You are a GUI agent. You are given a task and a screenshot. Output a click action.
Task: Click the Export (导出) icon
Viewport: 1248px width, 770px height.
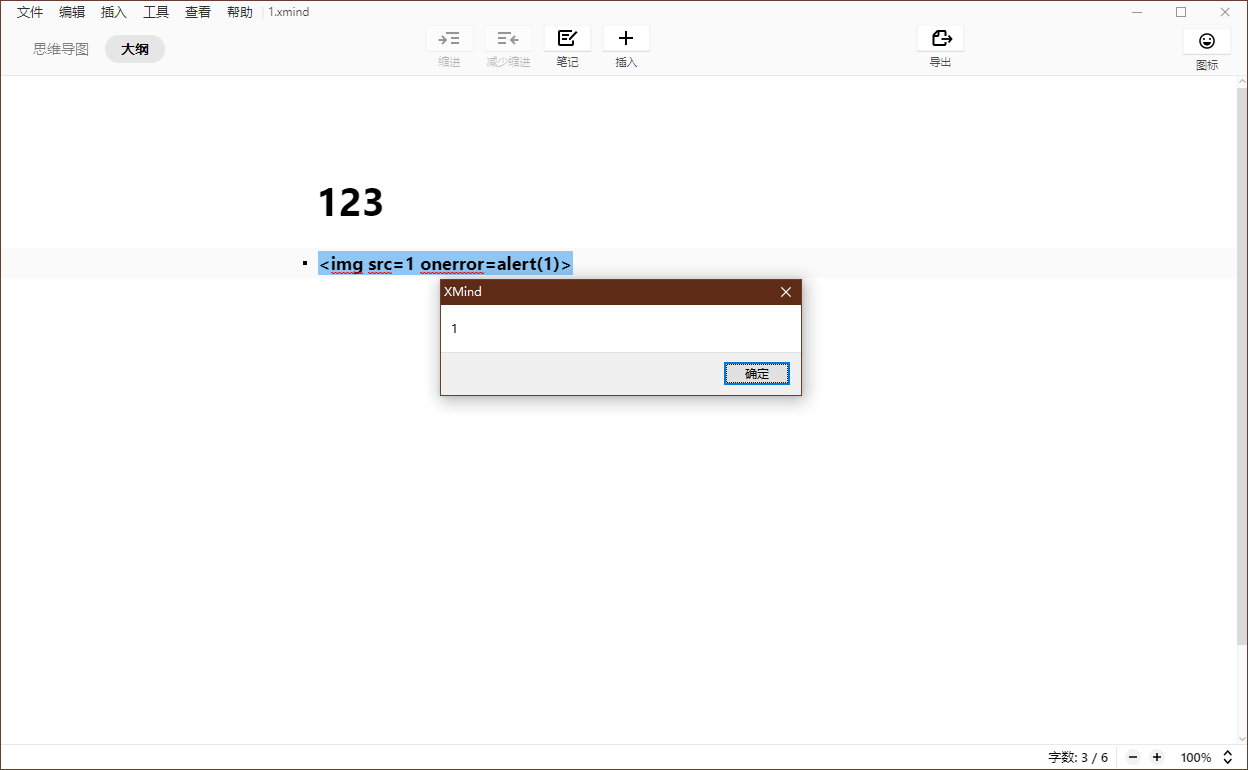(940, 39)
